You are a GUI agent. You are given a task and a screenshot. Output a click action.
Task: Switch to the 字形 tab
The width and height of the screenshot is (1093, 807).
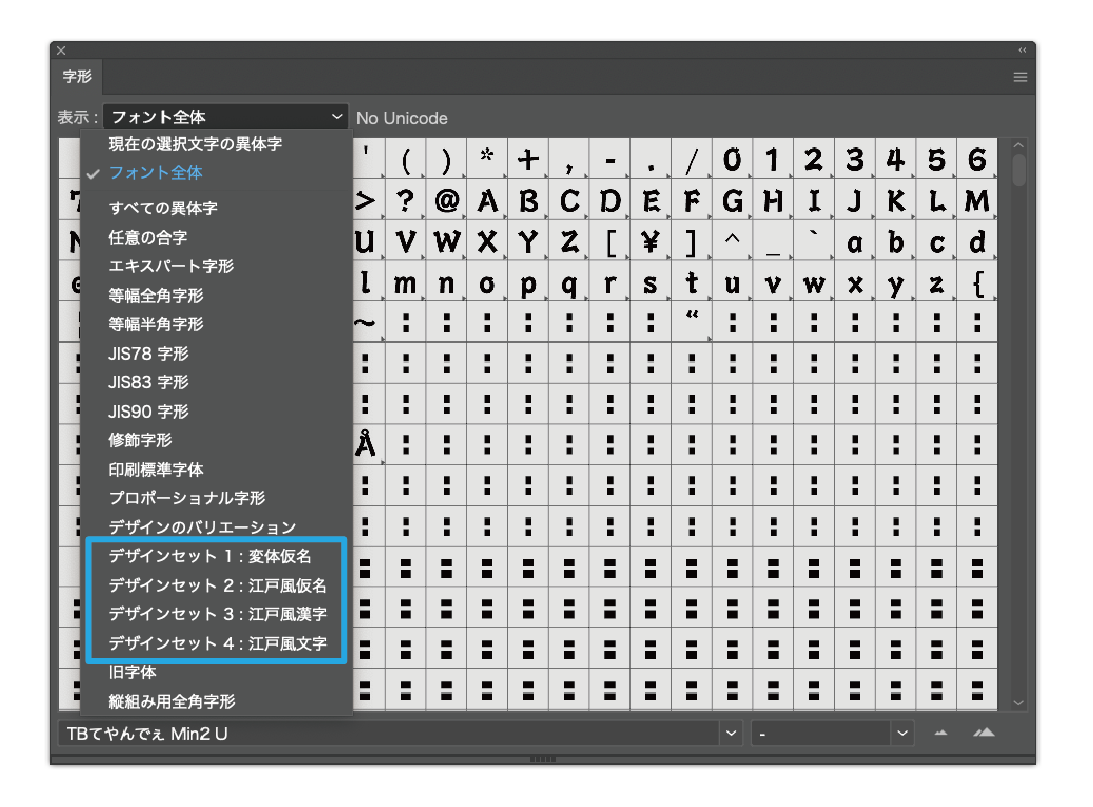coord(77,77)
